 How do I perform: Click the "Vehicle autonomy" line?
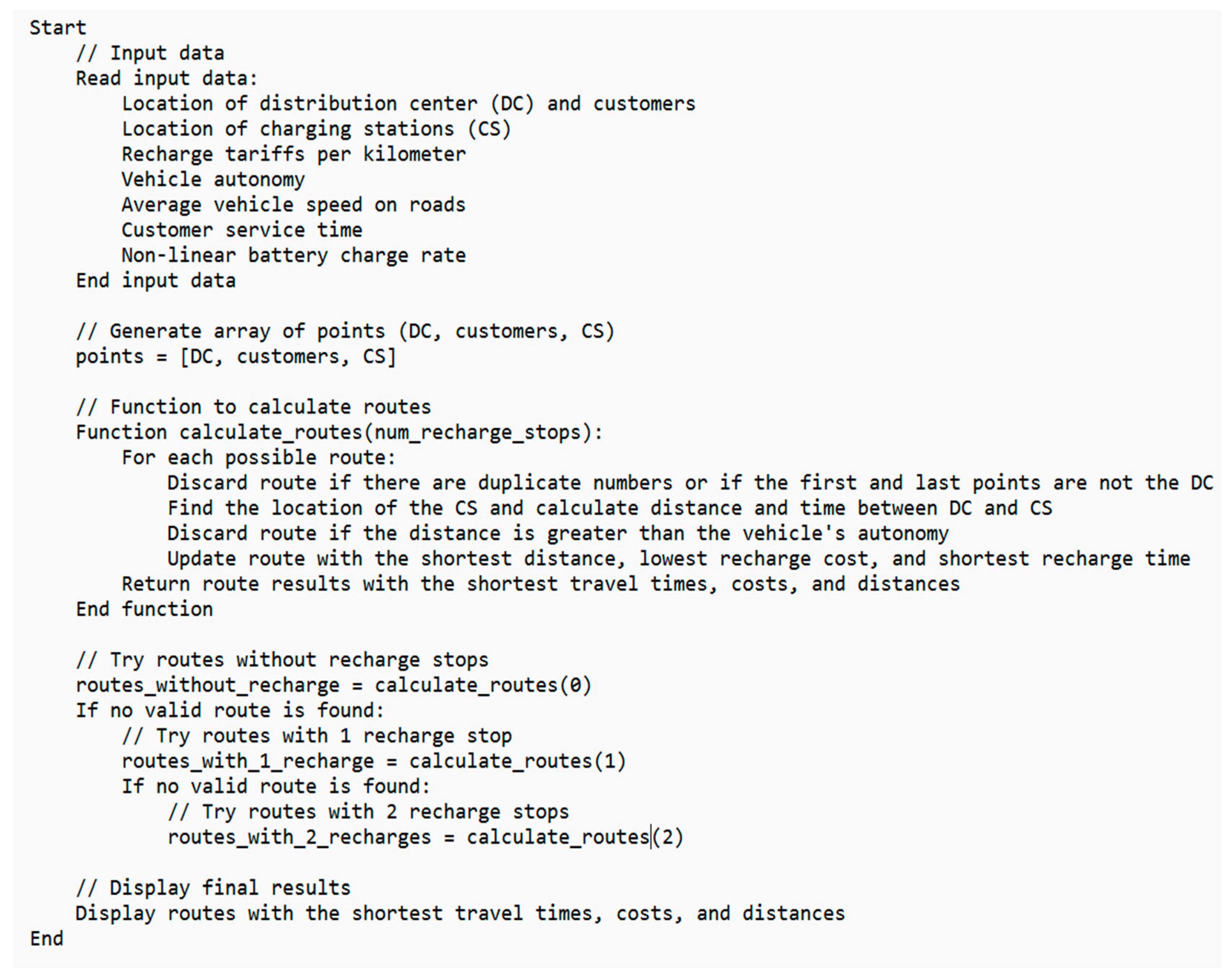pyautogui.click(x=213, y=180)
